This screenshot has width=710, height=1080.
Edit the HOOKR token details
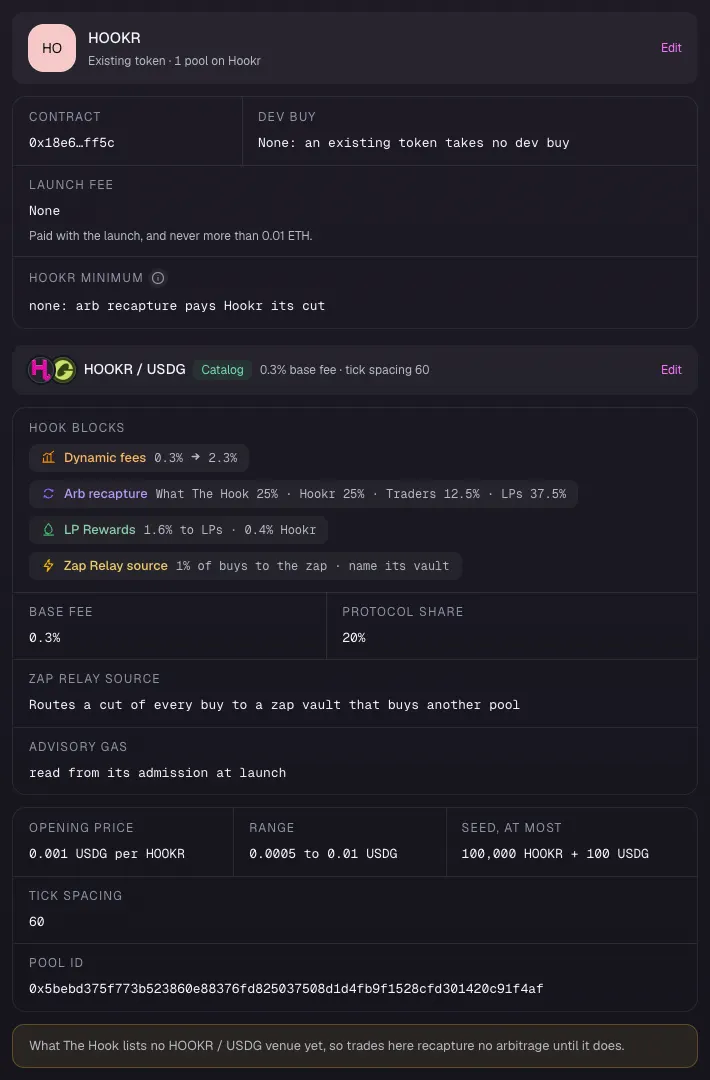click(671, 48)
